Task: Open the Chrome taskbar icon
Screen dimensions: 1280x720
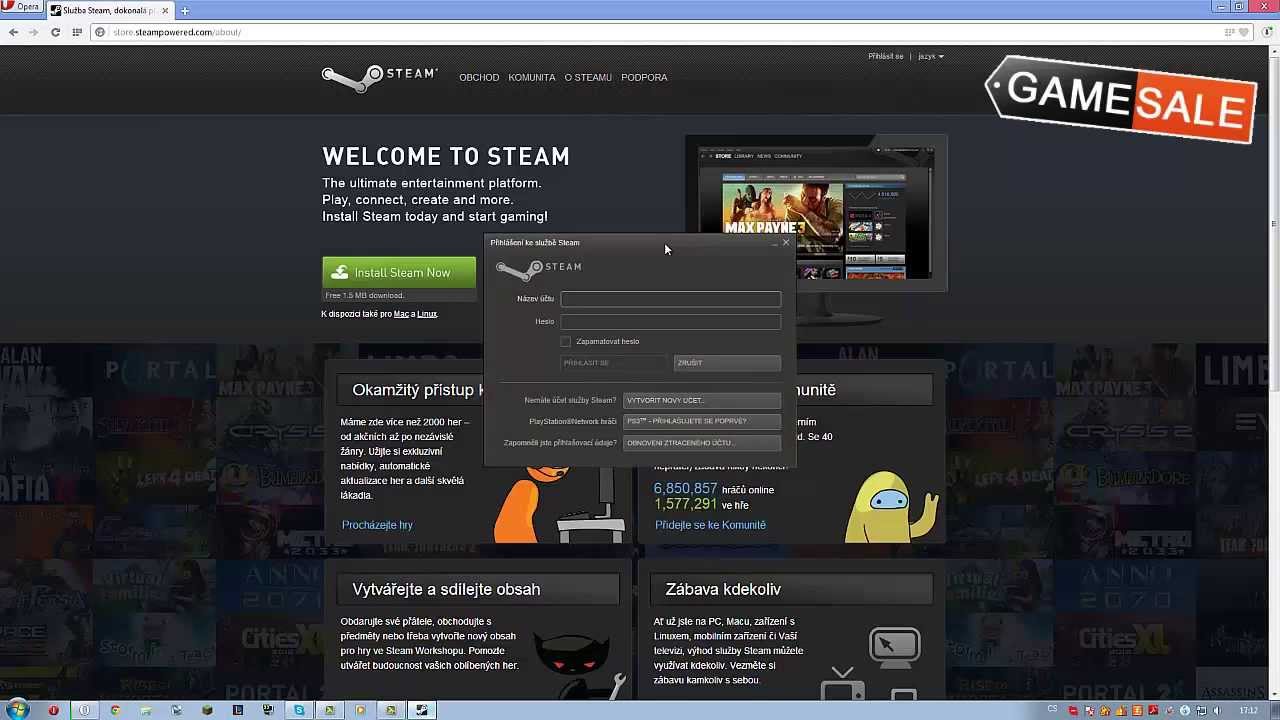Action: coord(115,710)
